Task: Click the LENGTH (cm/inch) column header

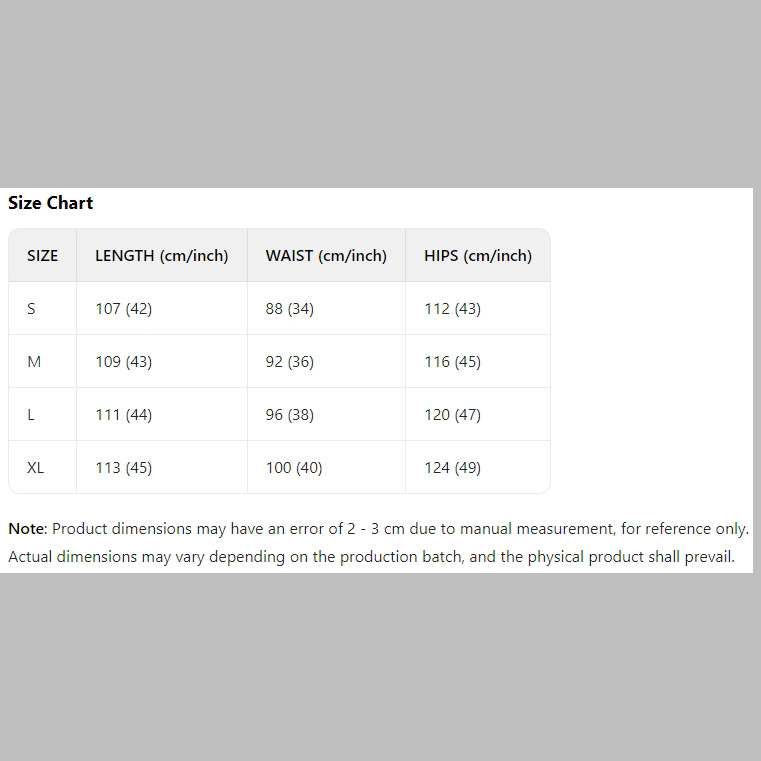Action: pos(161,256)
